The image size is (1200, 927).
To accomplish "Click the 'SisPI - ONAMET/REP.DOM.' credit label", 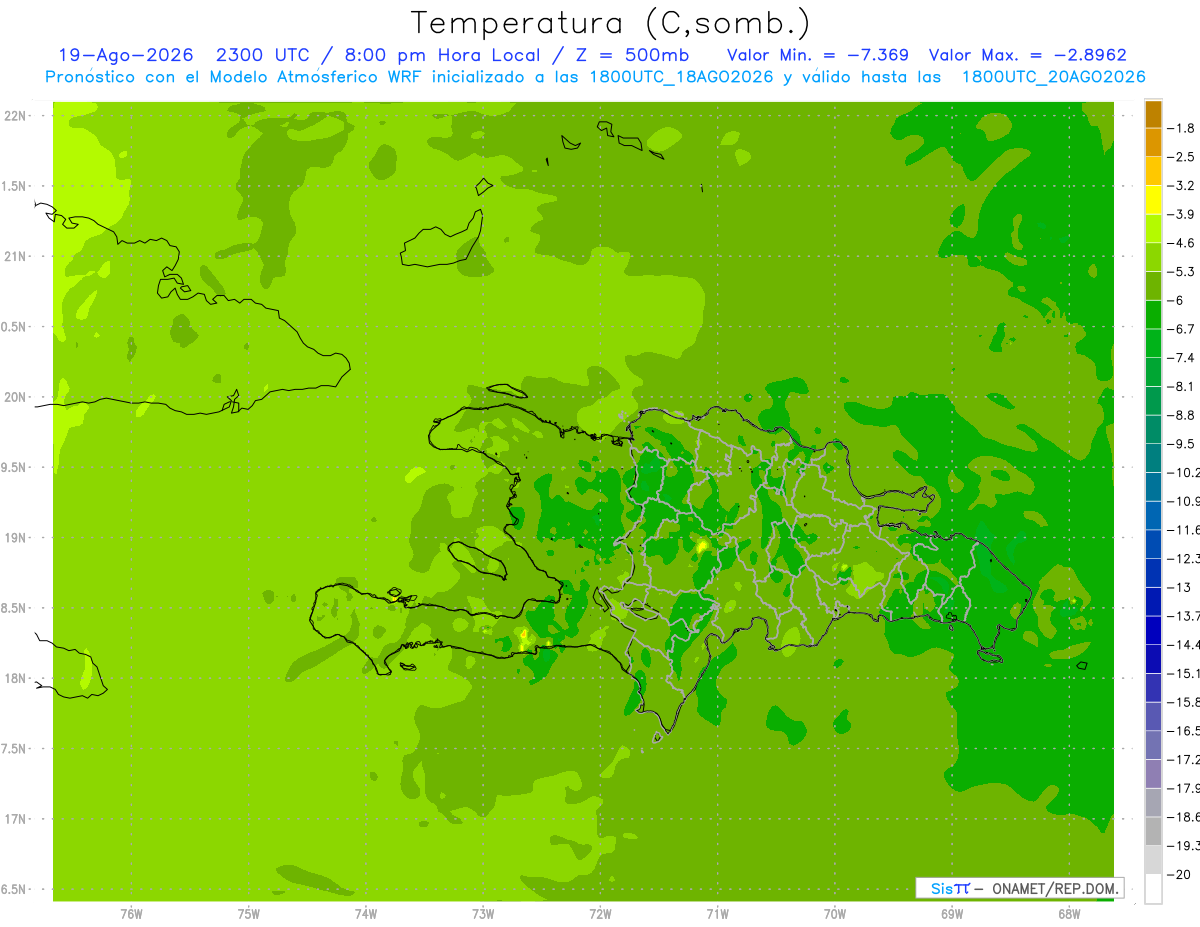I will click(x=1021, y=888).
